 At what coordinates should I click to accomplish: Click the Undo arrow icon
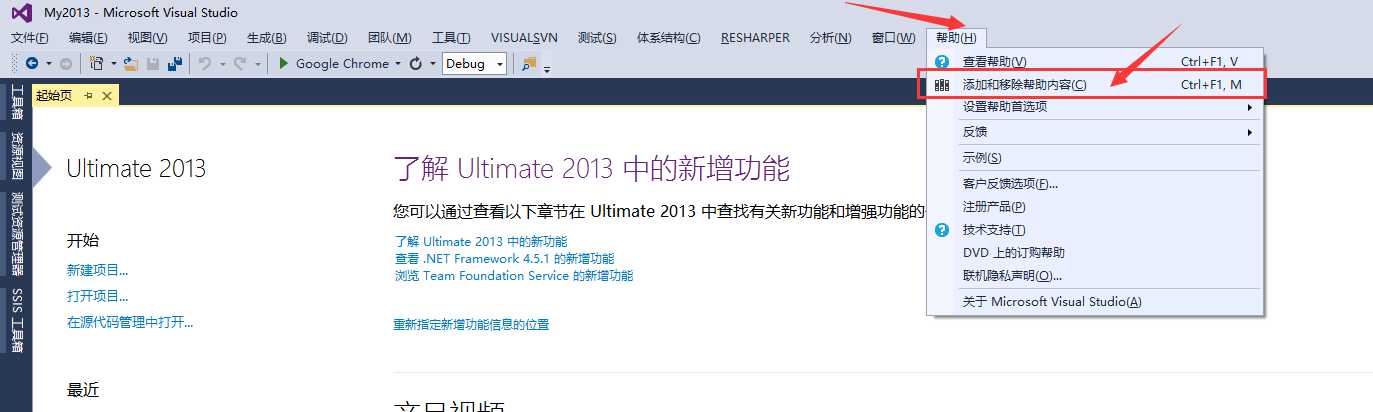point(204,63)
